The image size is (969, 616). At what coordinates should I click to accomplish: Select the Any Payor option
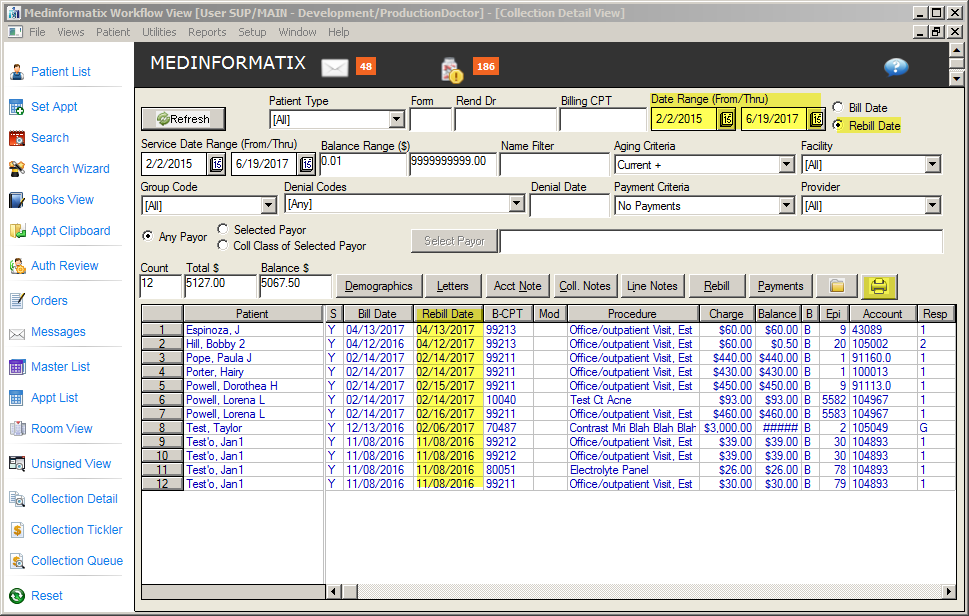coord(147,236)
